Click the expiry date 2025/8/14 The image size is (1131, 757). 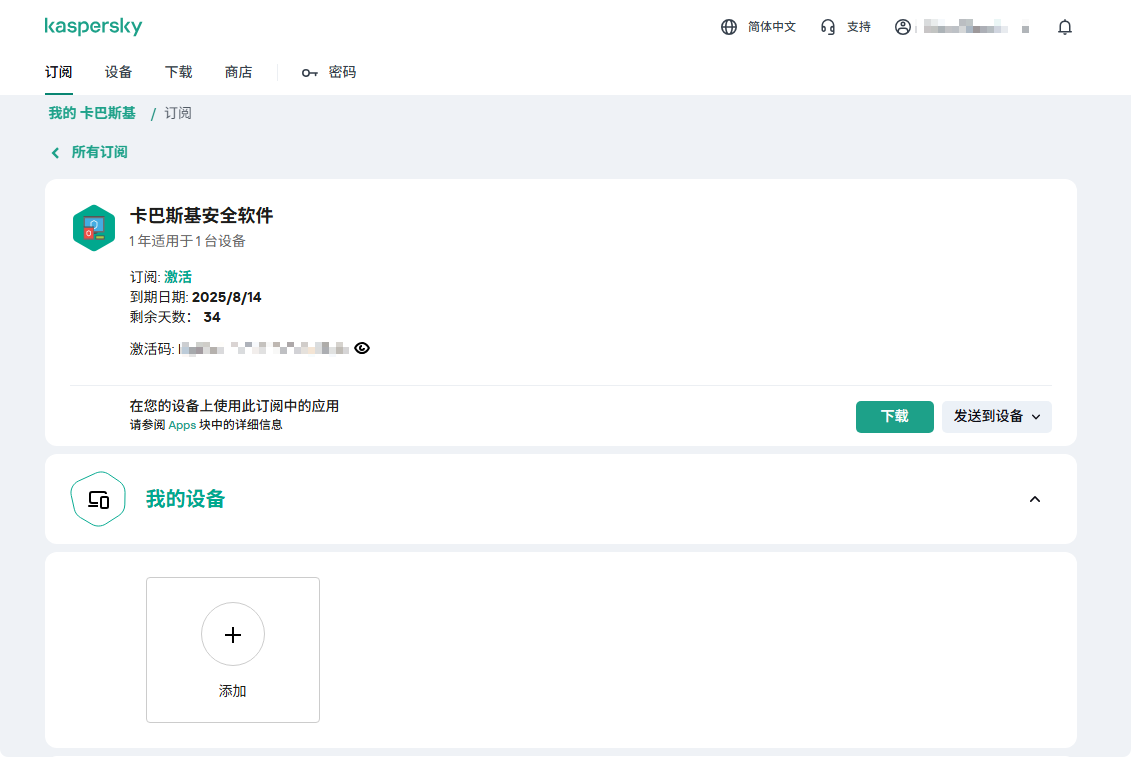[226, 297]
